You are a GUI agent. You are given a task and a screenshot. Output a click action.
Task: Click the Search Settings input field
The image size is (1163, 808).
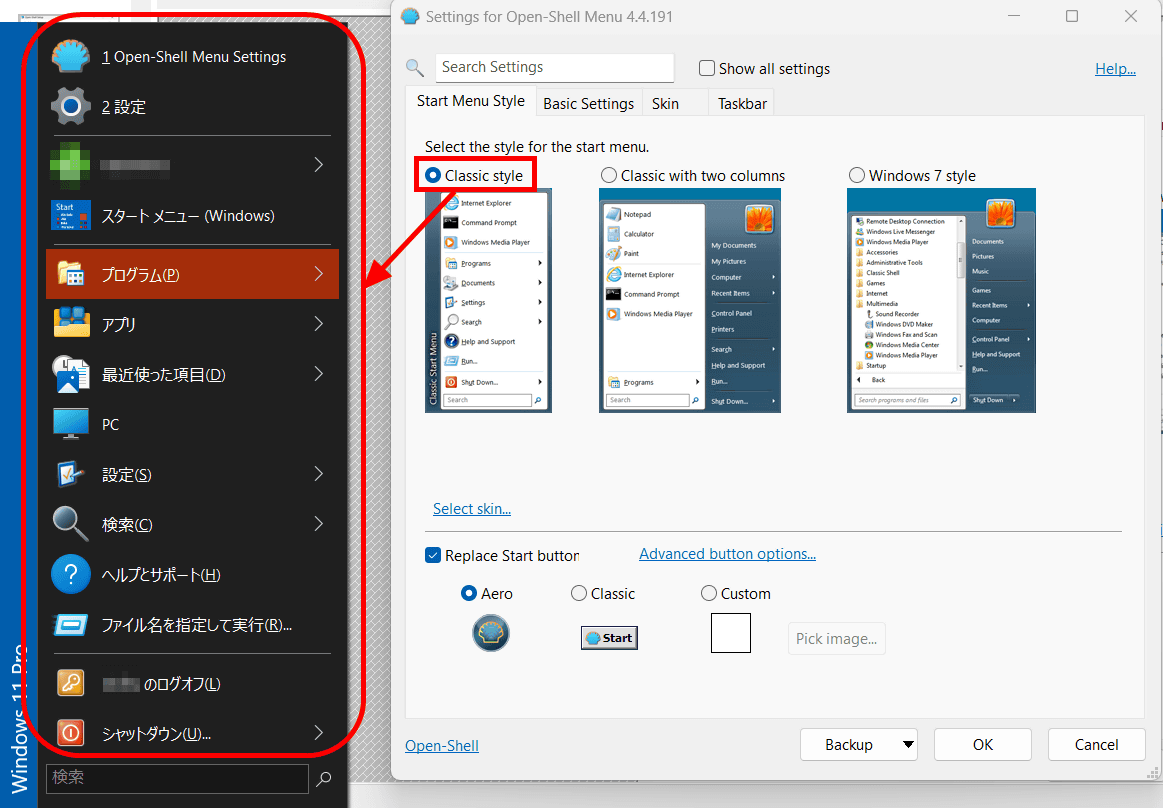pos(554,67)
